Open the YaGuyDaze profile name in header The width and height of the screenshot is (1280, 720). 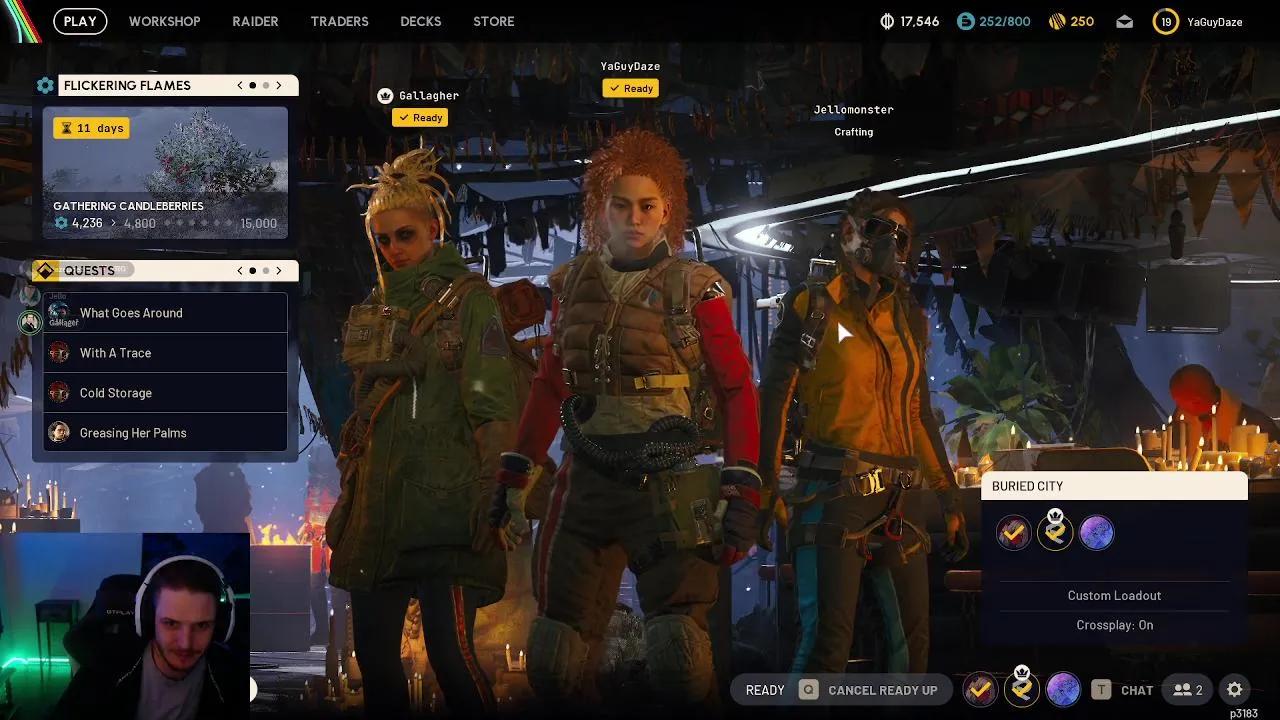(x=1214, y=22)
